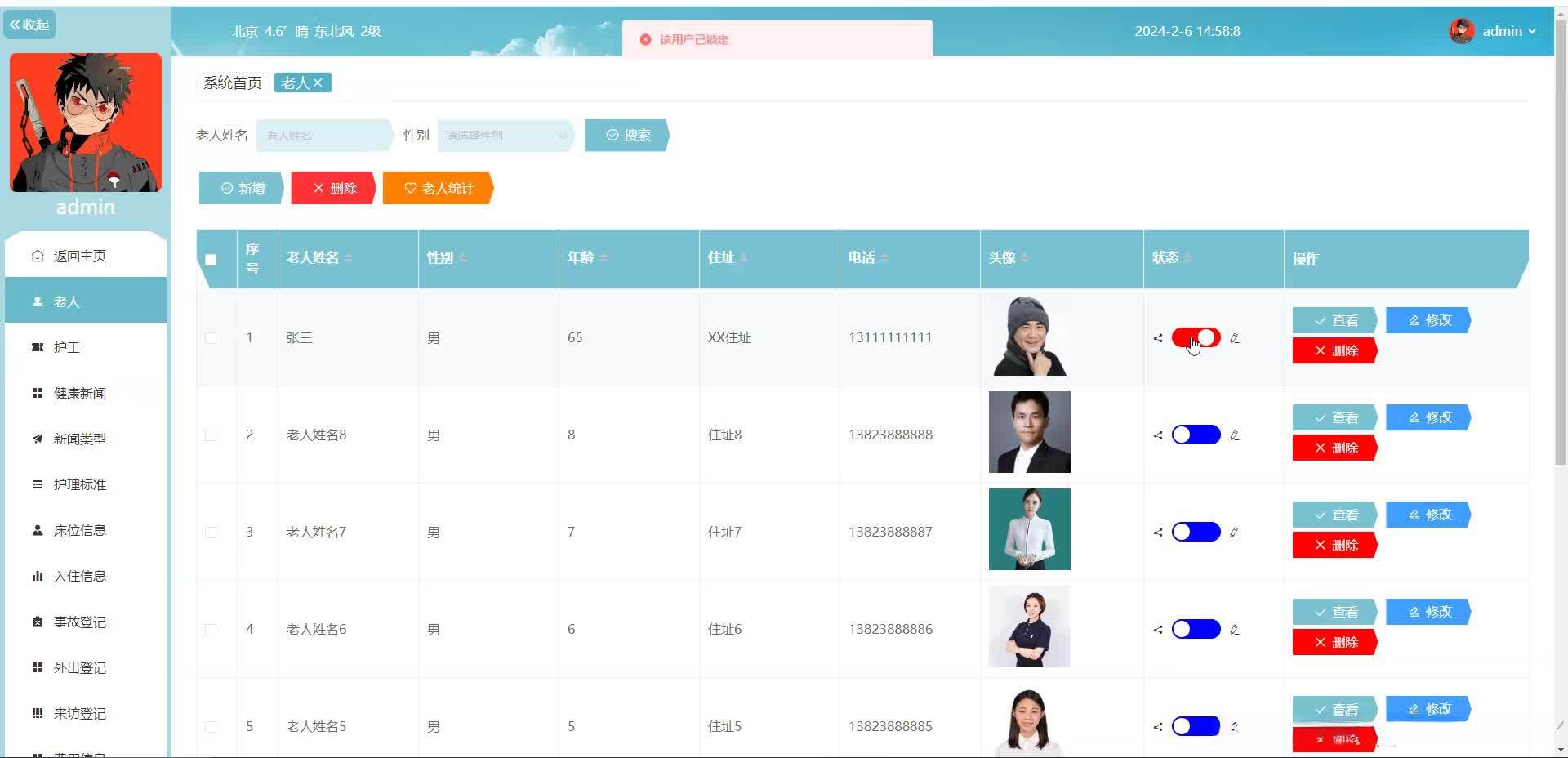Select the checkbox for row 老人姓名5
This screenshot has width=1568, height=758.
click(211, 726)
